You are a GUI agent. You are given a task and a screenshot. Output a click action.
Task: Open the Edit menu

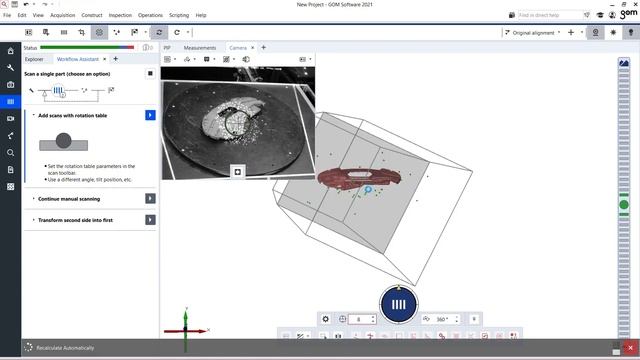point(22,15)
